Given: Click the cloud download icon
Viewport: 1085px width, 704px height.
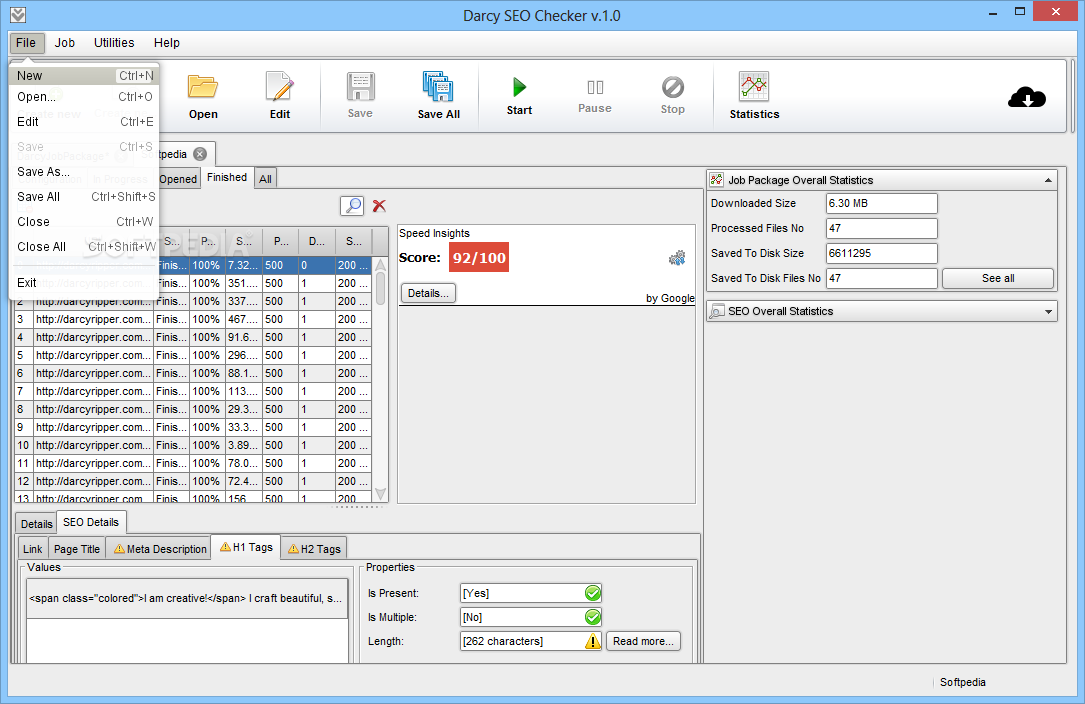Looking at the screenshot, I should coord(1027,97).
